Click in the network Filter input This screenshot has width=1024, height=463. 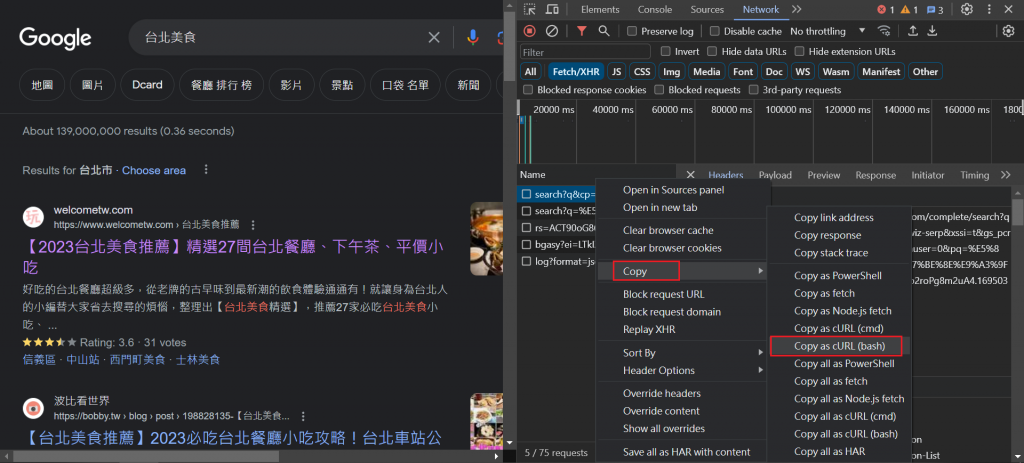click(x=585, y=52)
